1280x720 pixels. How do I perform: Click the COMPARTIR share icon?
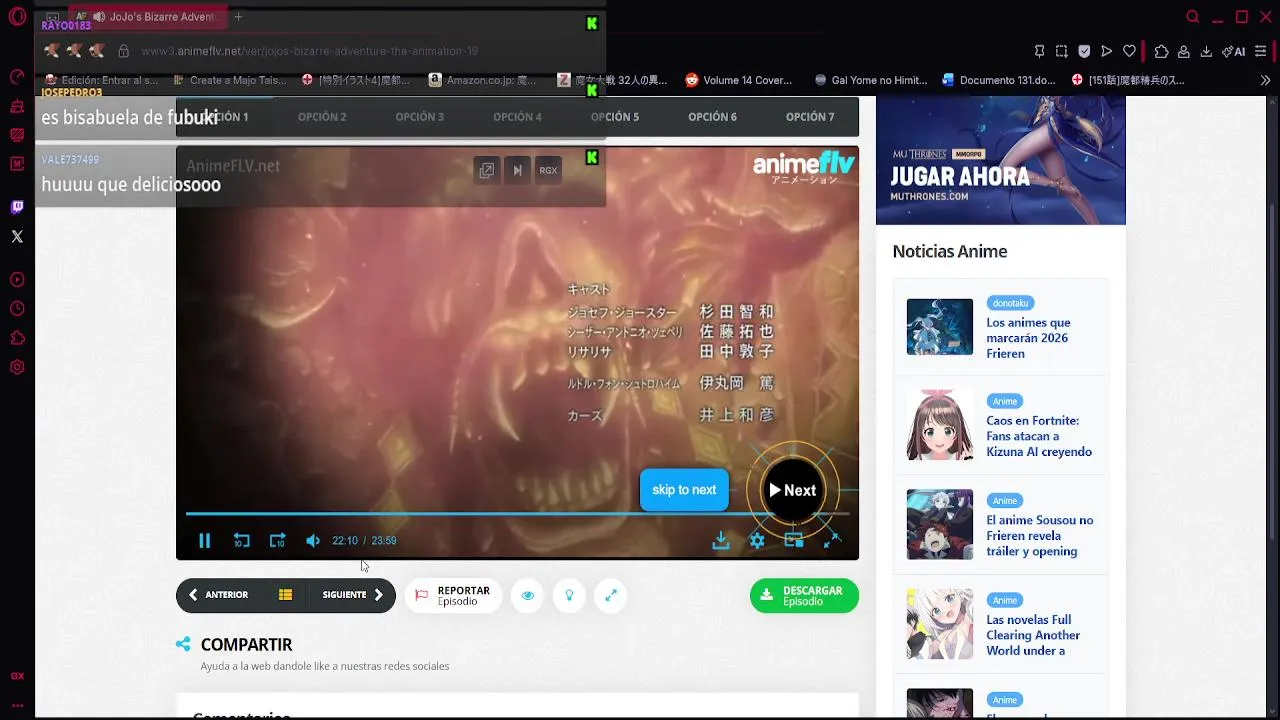[x=183, y=645]
